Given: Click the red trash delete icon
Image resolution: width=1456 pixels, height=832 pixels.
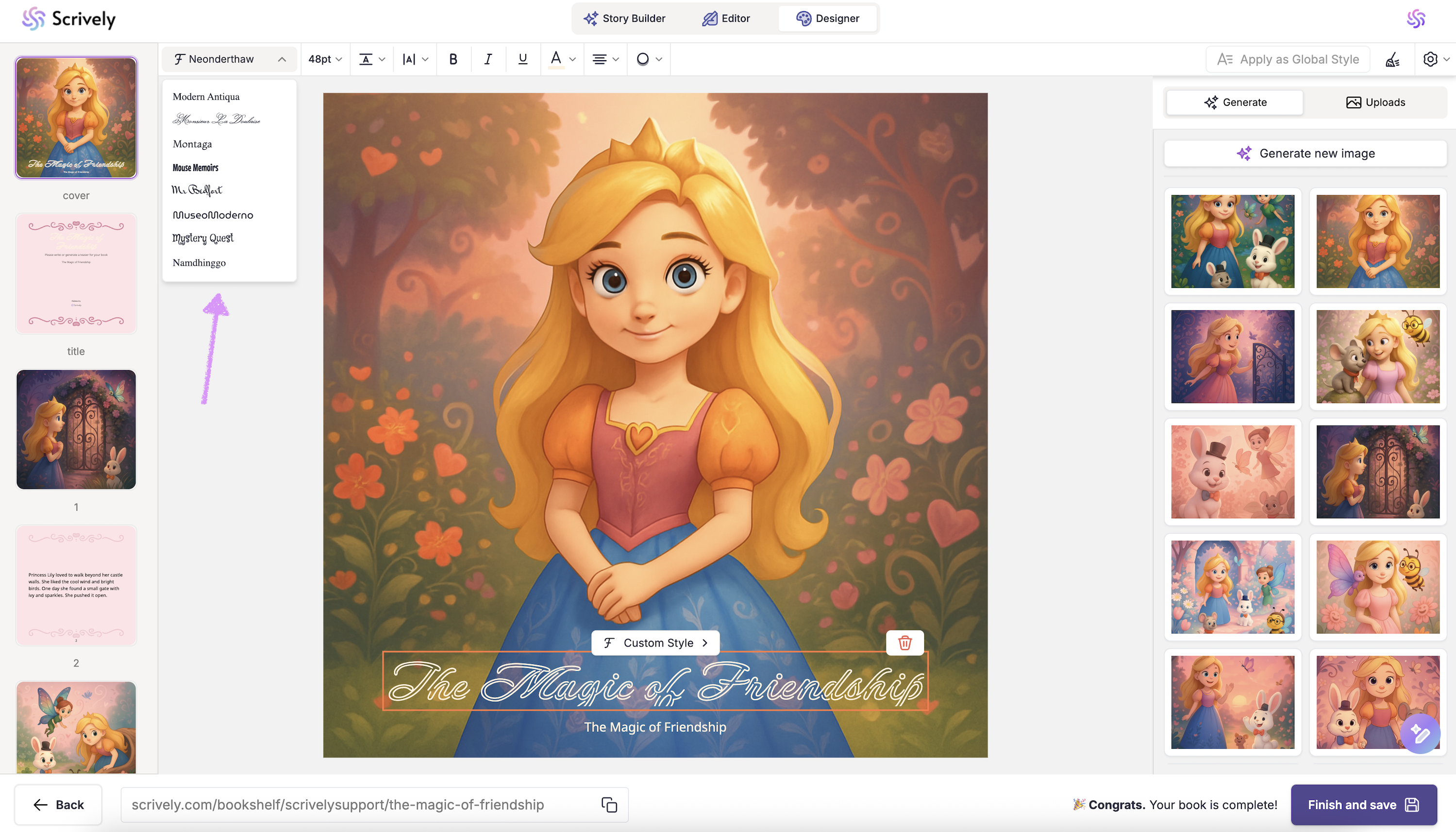Looking at the screenshot, I should click(904, 643).
